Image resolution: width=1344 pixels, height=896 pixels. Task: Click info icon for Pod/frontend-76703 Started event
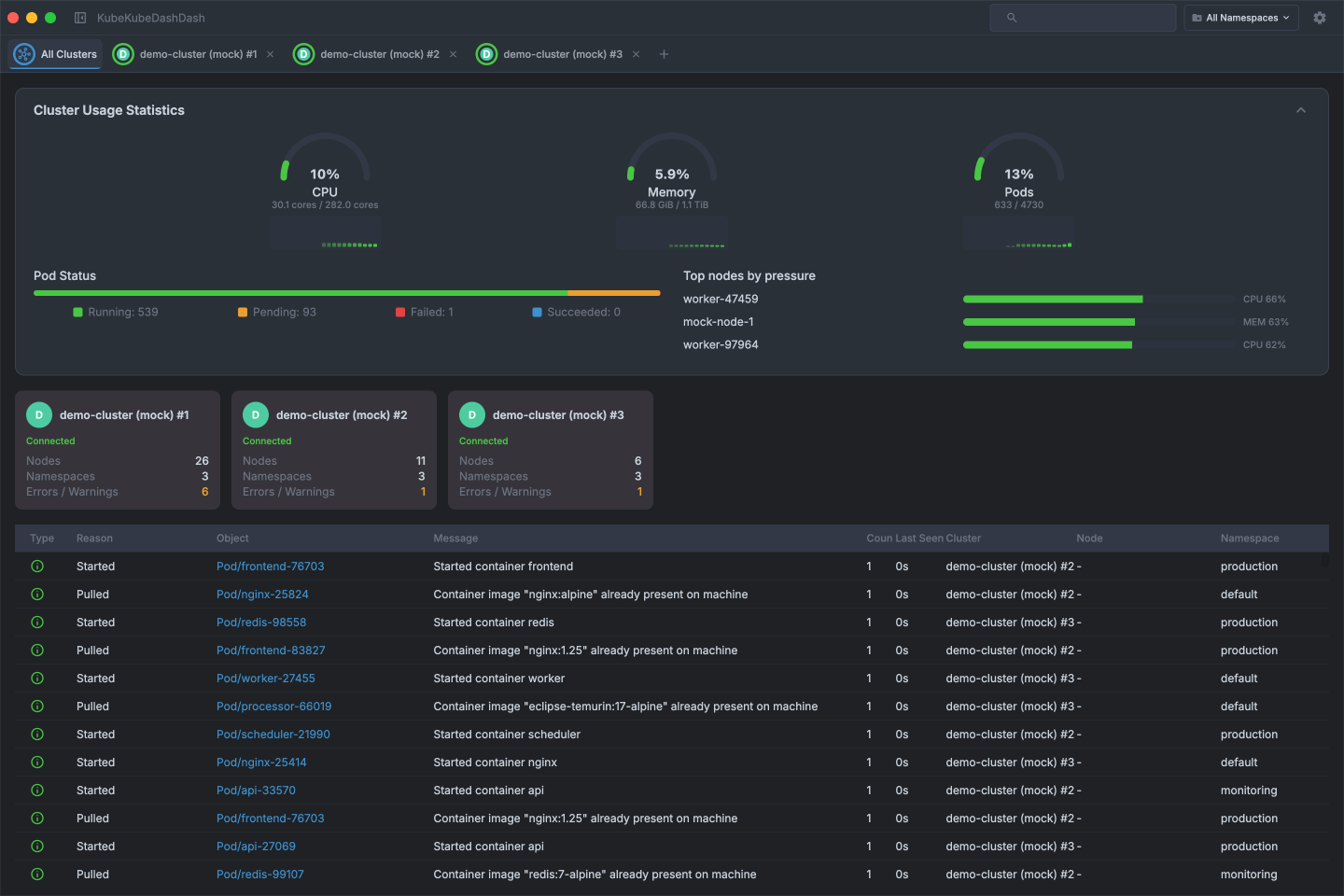click(37, 567)
